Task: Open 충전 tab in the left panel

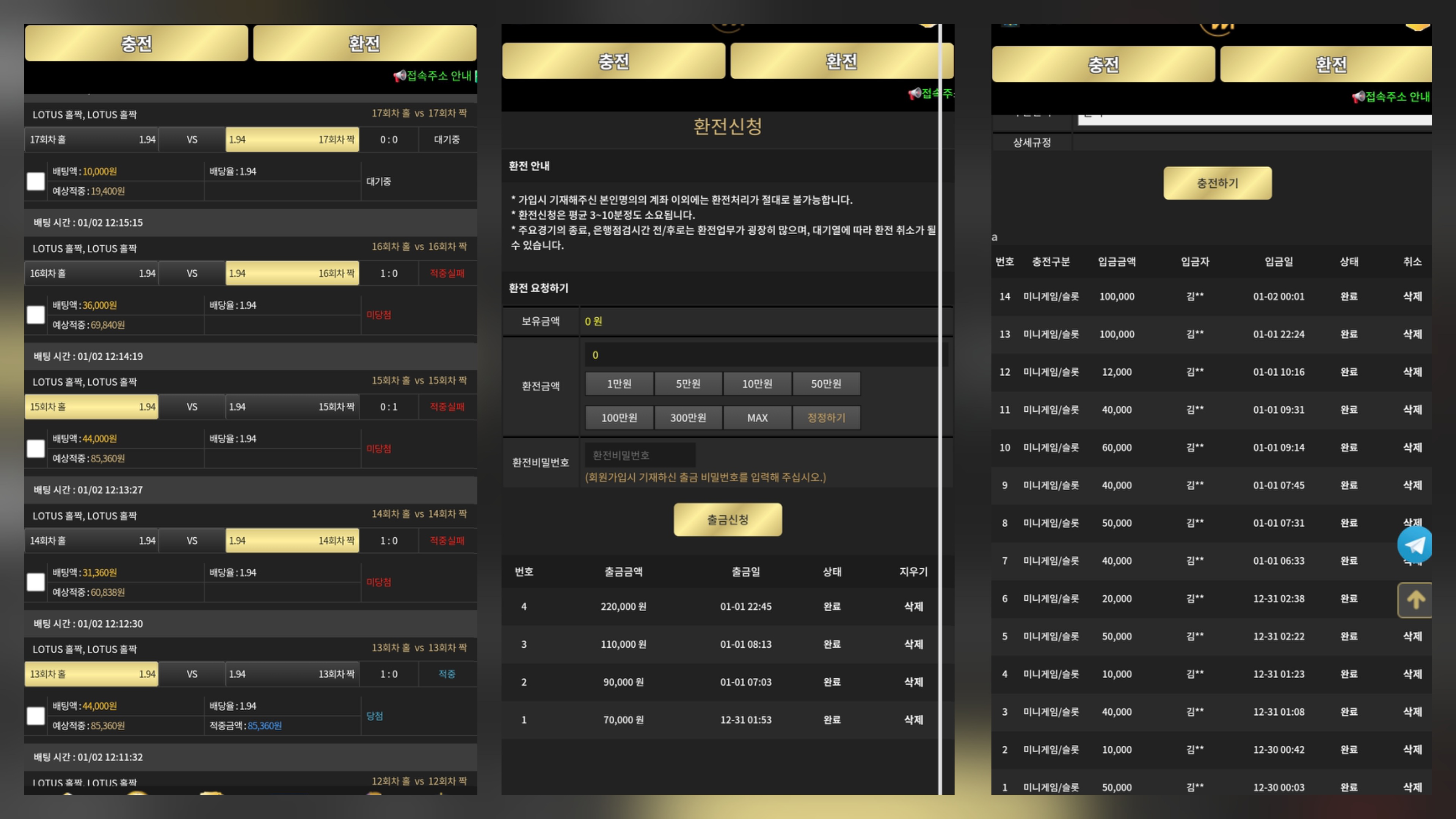Action: coord(136,44)
